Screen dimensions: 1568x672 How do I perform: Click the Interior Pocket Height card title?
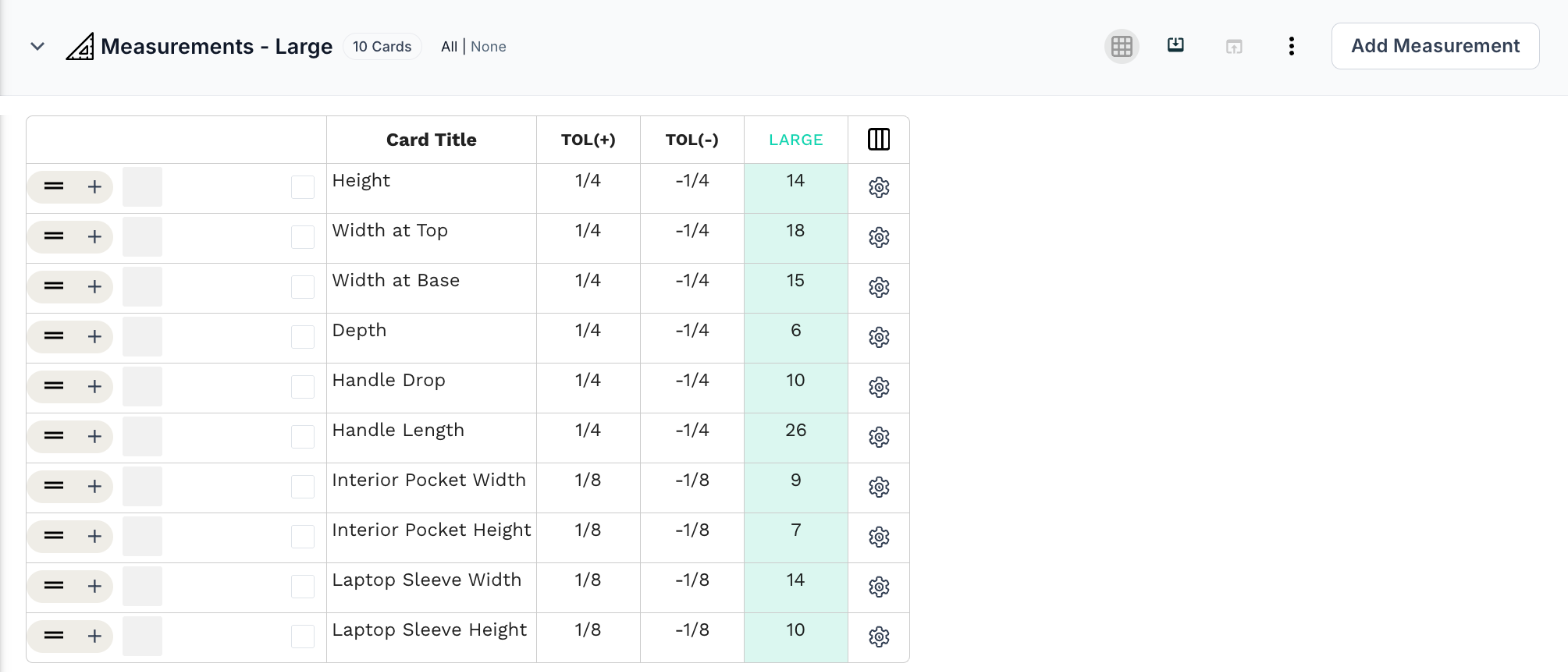pyautogui.click(x=431, y=530)
